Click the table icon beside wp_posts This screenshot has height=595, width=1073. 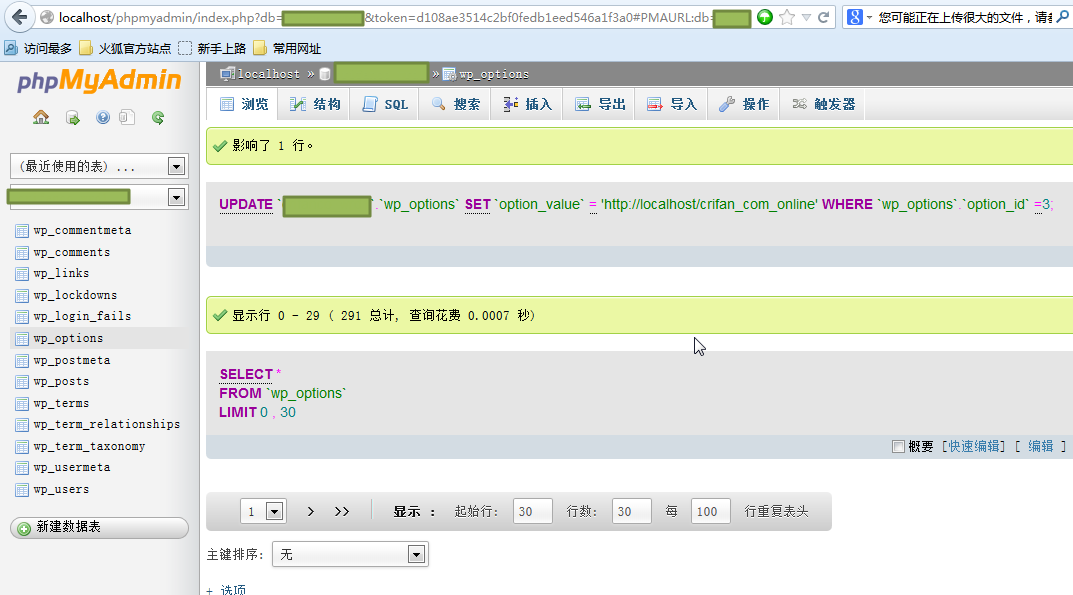[x=22, y=382]
